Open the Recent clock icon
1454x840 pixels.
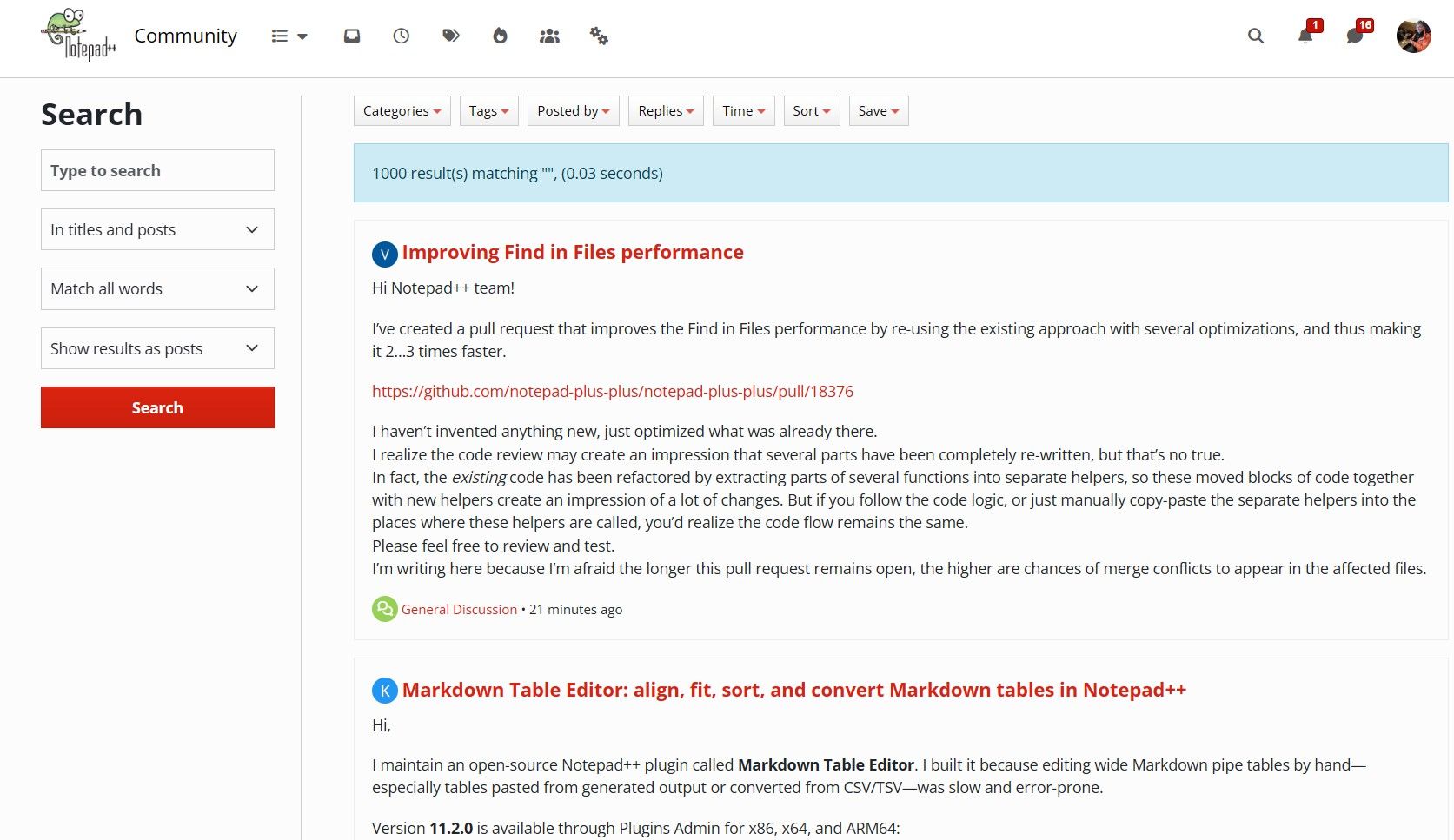coord(401,36)
